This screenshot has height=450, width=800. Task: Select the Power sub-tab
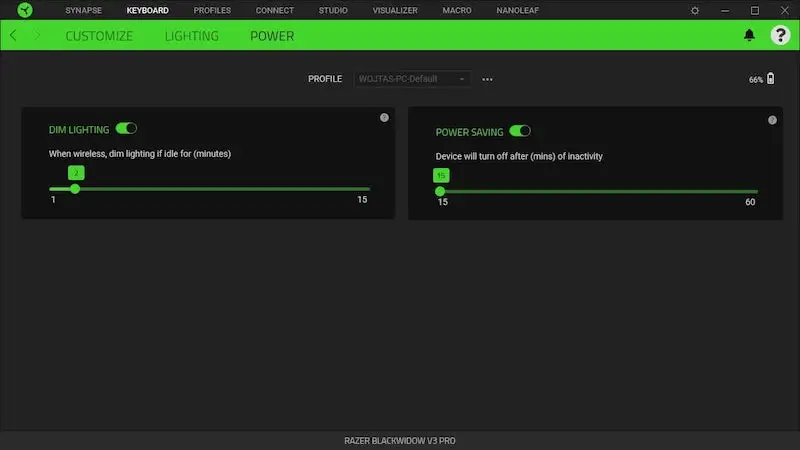point(272,36)
